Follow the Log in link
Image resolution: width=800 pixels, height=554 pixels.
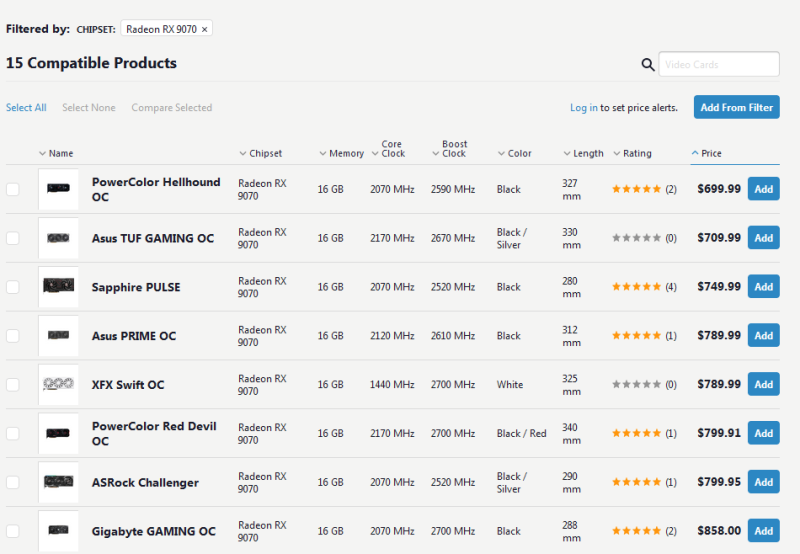584,108
